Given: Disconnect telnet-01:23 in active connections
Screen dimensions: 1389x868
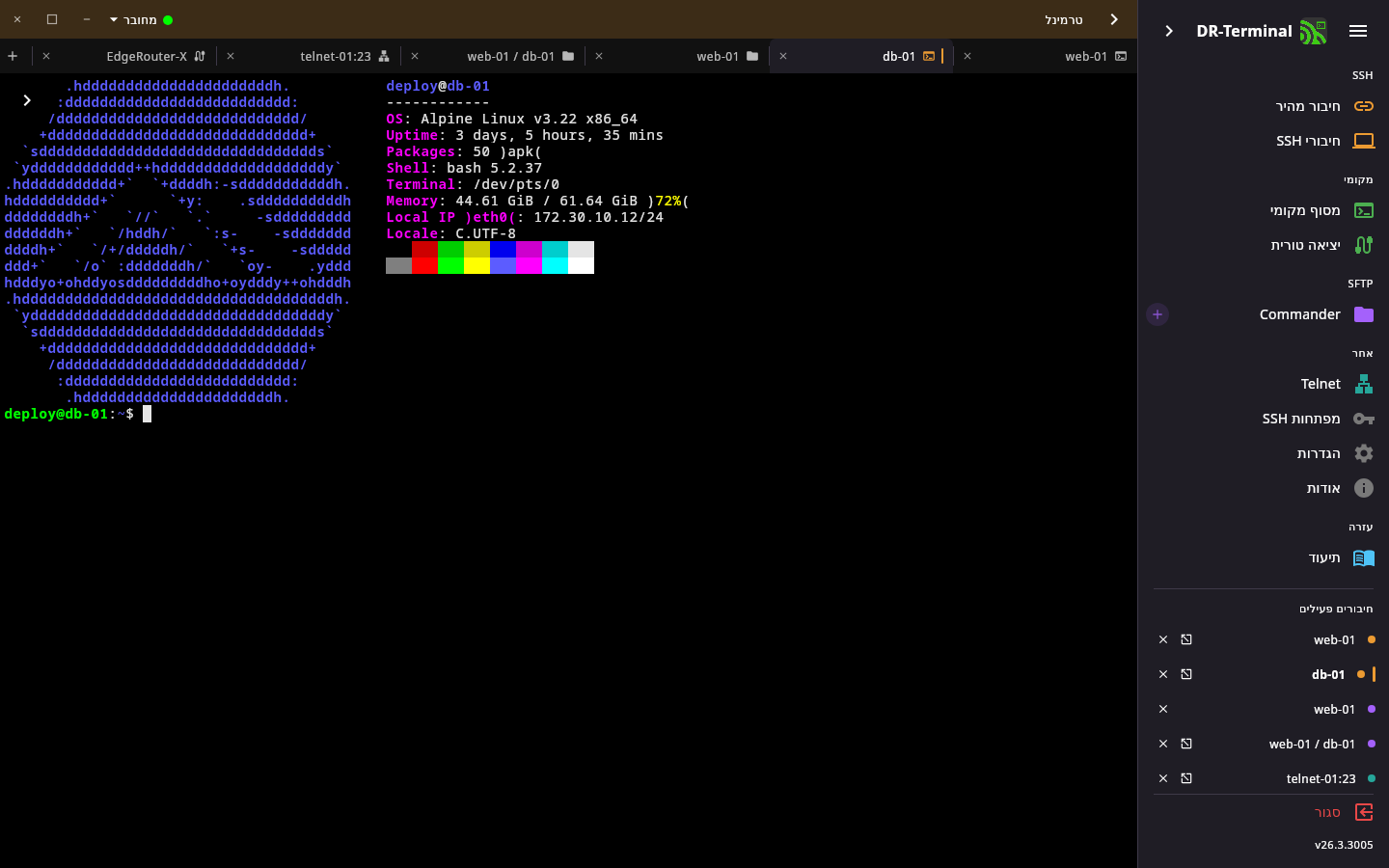Looking at the screenshot, I should click(1163, 778).
